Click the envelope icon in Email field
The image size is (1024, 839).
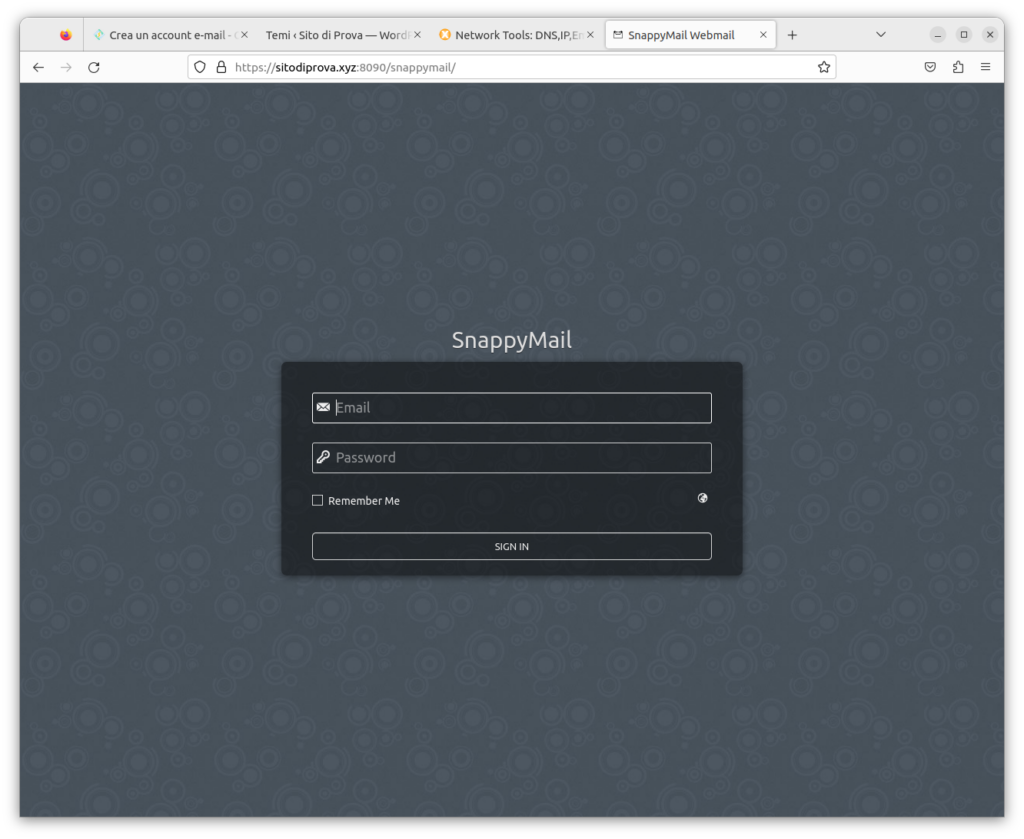[323, 407]
